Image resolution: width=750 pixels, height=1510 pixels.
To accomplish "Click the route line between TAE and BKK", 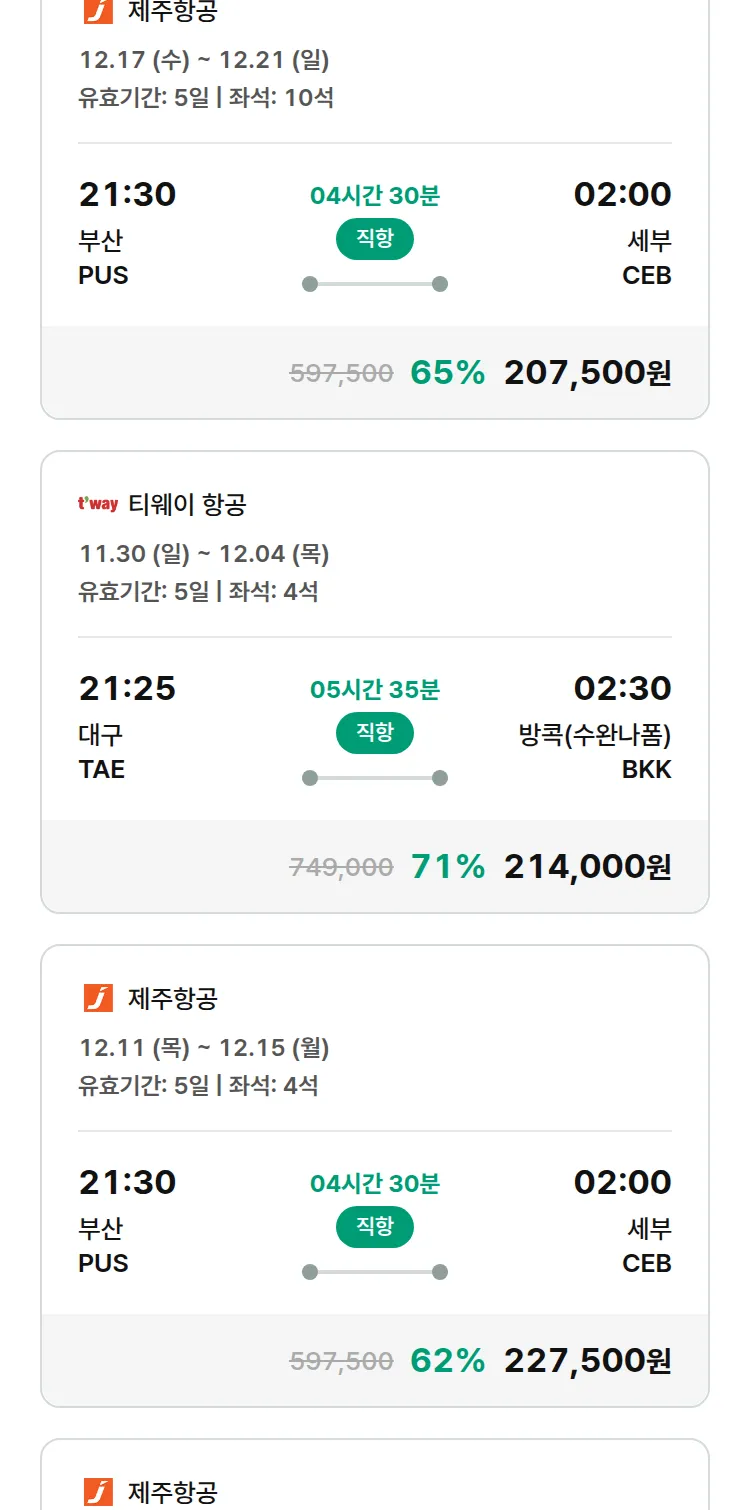I will 375,778.
